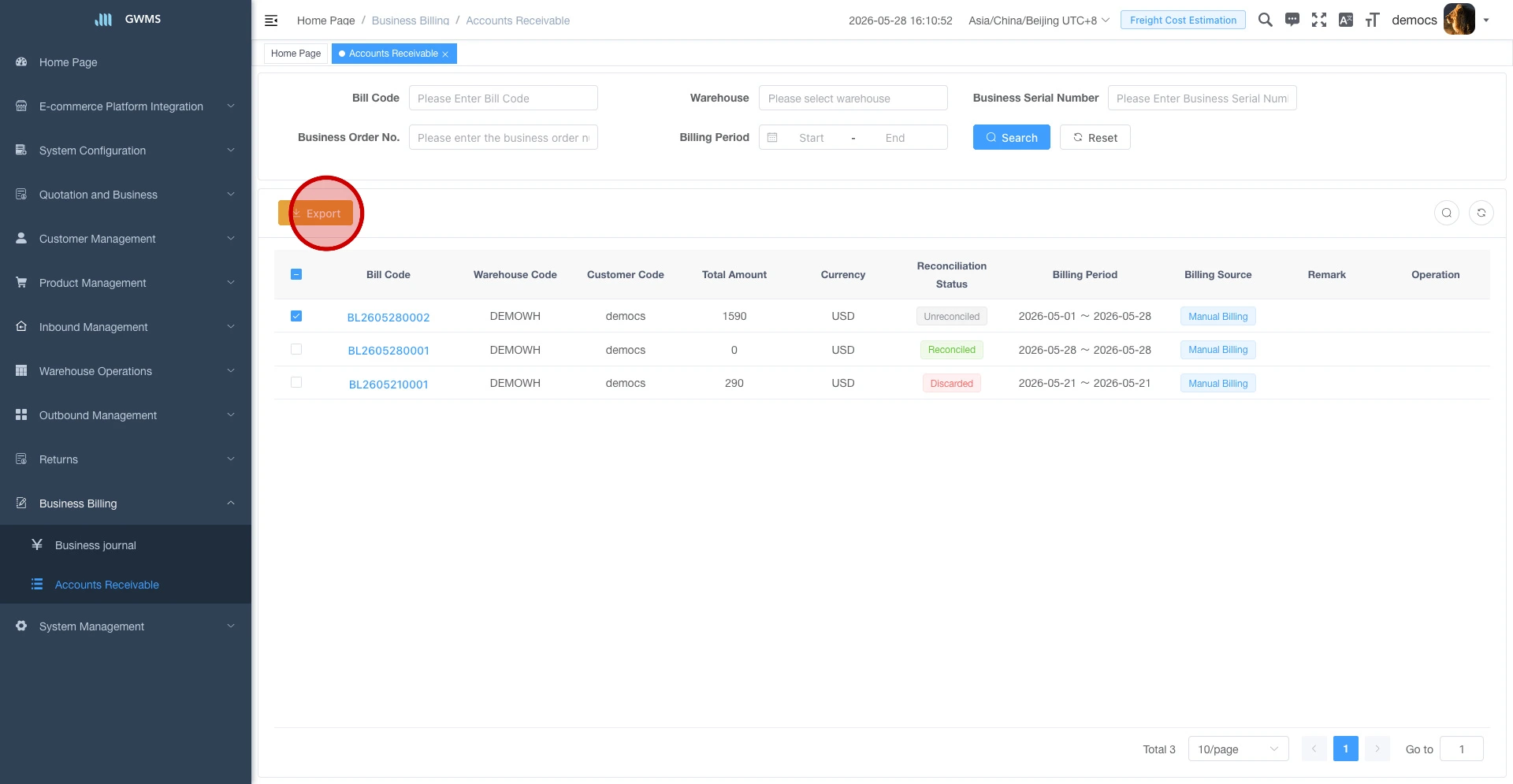Click the Reconciled status tag
Image resolution: width=1513 pixels, height=784 pixels.
[952, 349]
